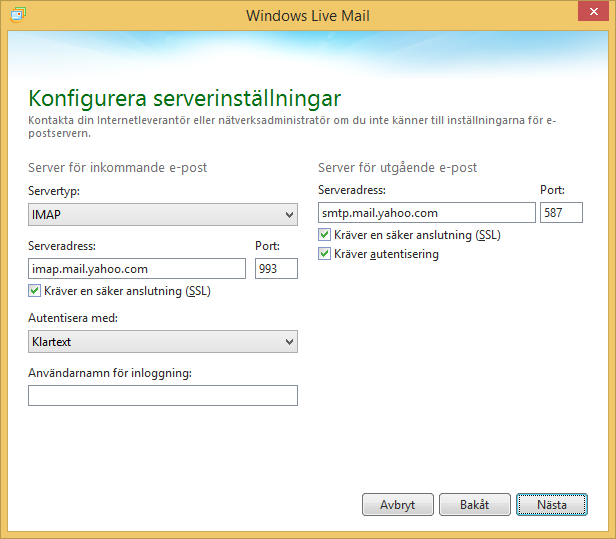Click the Servertyp label
The height and width of the screenshot is (539, 616).
coord(54,191)
